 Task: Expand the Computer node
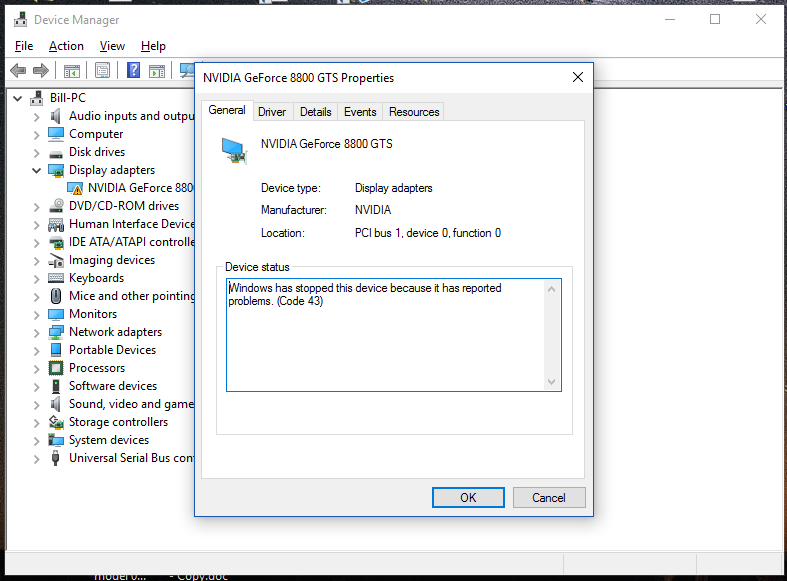(36, 135)
